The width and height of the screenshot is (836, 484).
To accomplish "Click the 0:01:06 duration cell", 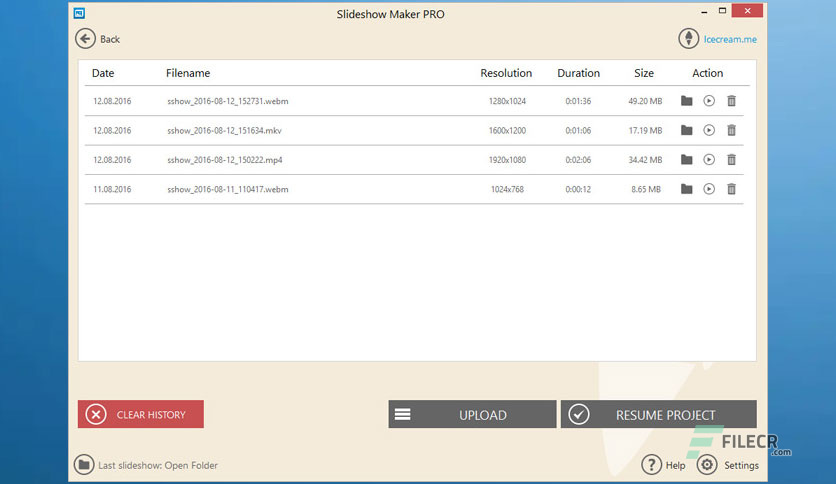I will [x=578, y=130].
